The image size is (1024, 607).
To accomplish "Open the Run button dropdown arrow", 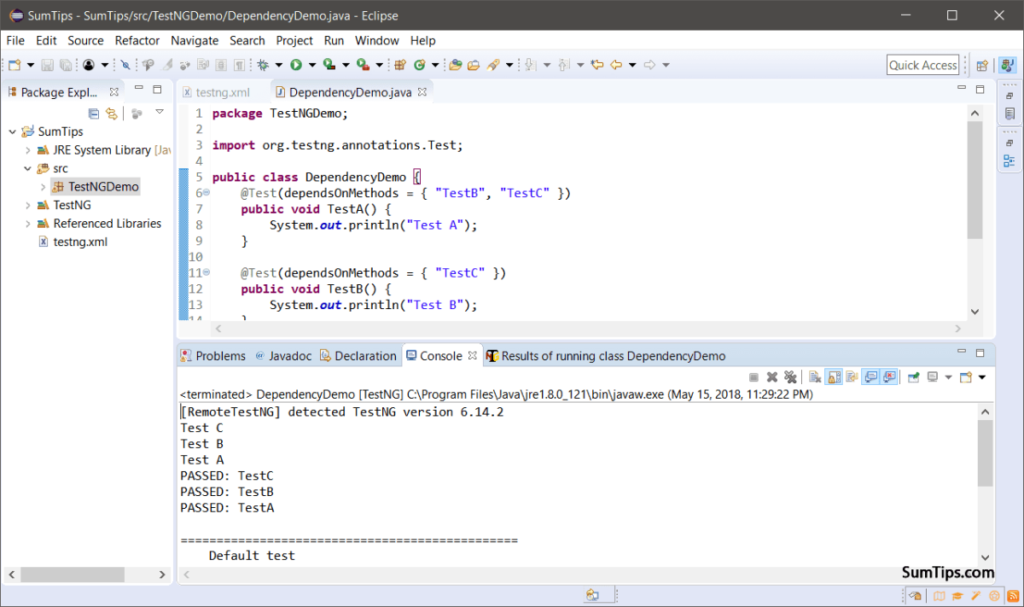I will click(x=312, y=64).
